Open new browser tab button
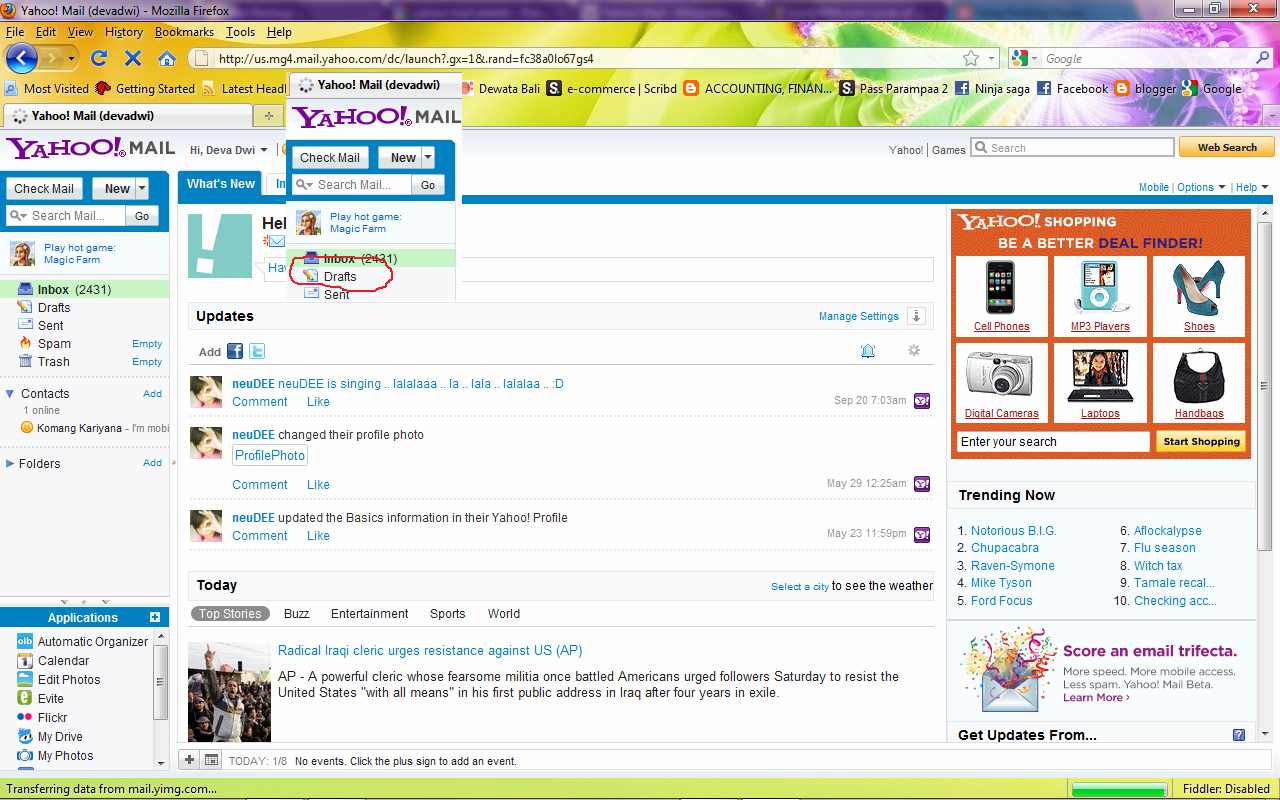Screen dimensions: 1280x800 [267, 115]
